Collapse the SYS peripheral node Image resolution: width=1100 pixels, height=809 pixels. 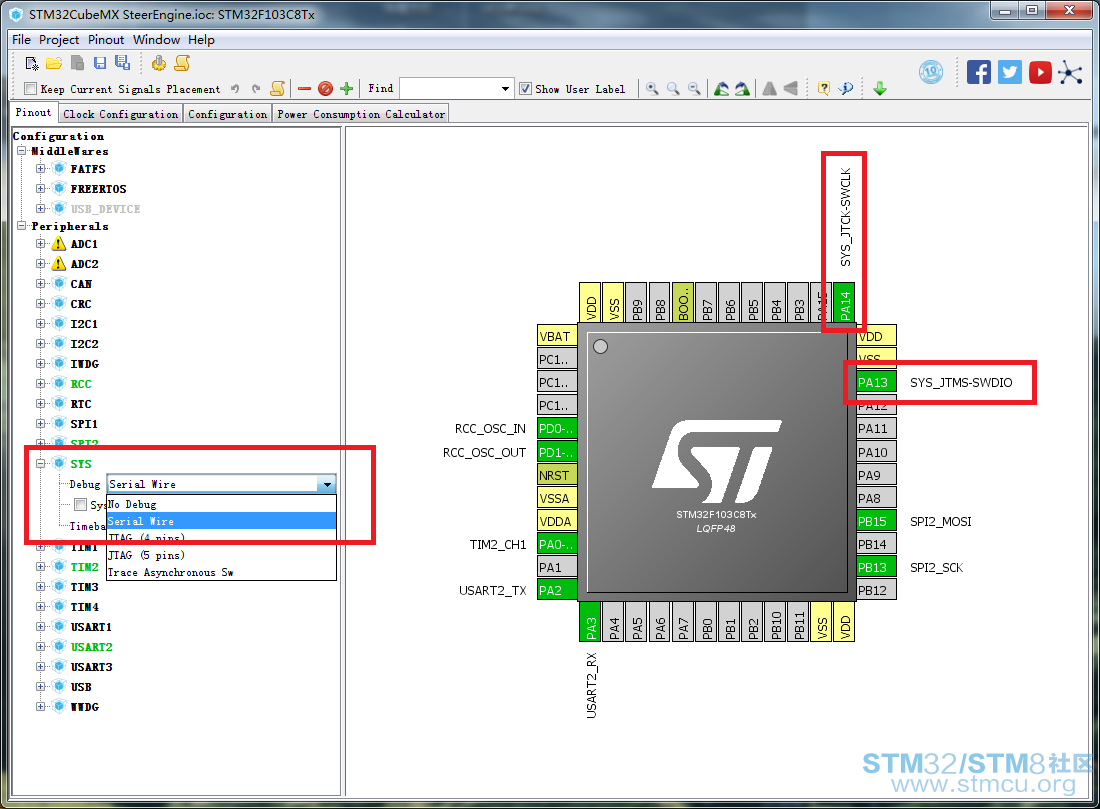coord(41,463)
